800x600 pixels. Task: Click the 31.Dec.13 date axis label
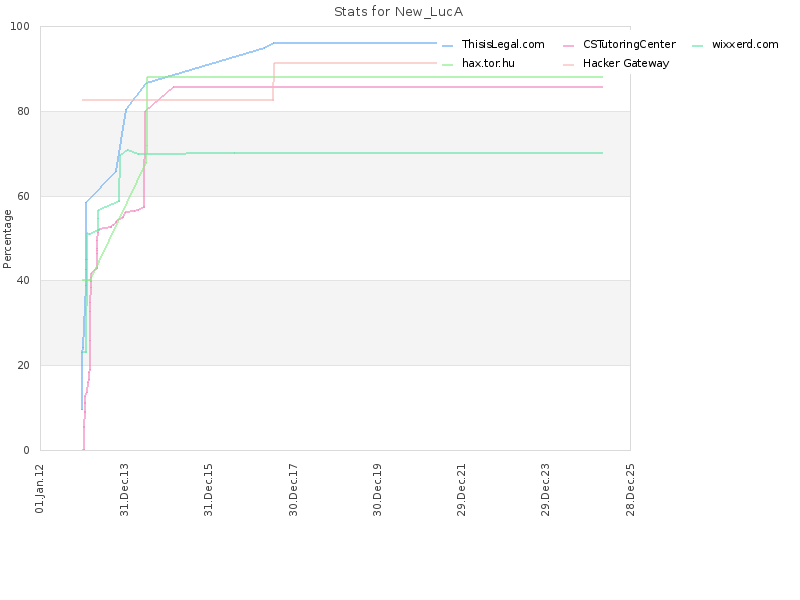[124, 489]
